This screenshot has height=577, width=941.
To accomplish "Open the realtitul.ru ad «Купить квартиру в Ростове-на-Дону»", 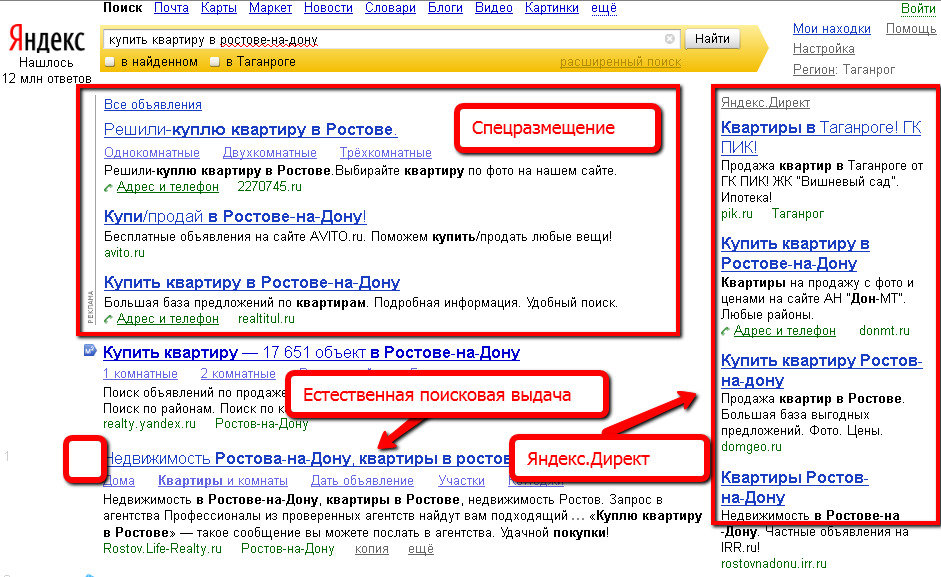I will 251,282.
